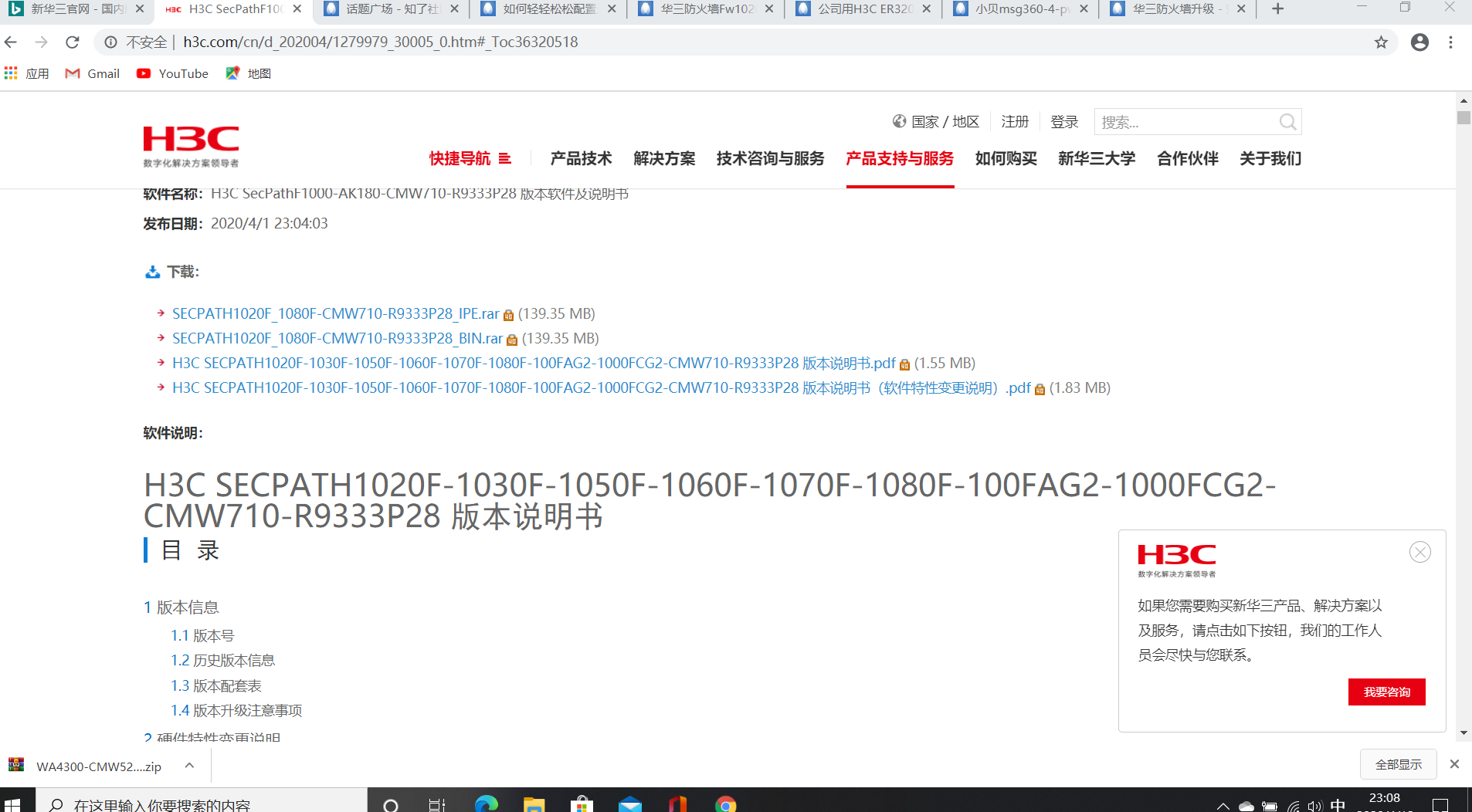Open the 解决方案 menu
1472x812 pixels.
point(664,158)
